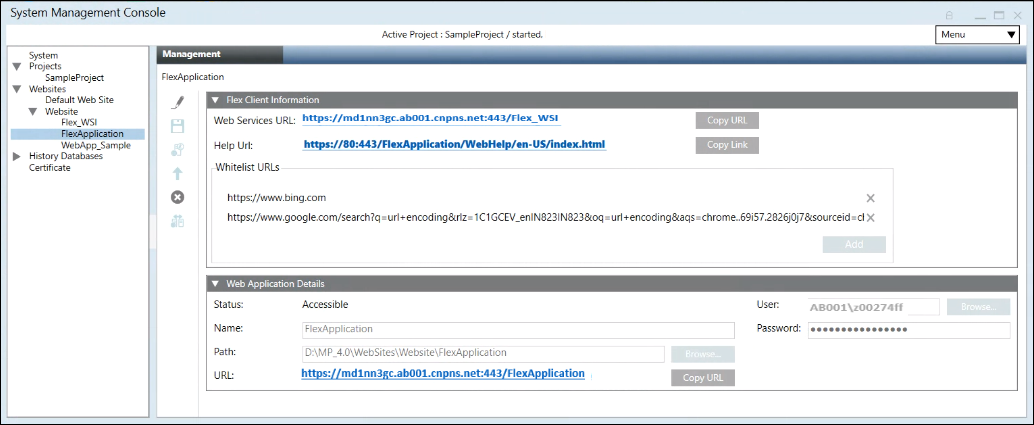
Task: Click the bottom icon in vertical toolbar
Action: (178, 221)
